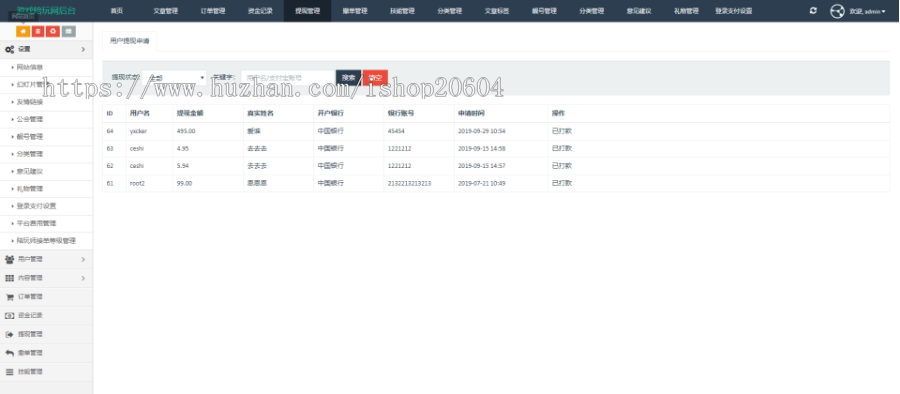Expand the 设置 section chevron

coord(83,50)
